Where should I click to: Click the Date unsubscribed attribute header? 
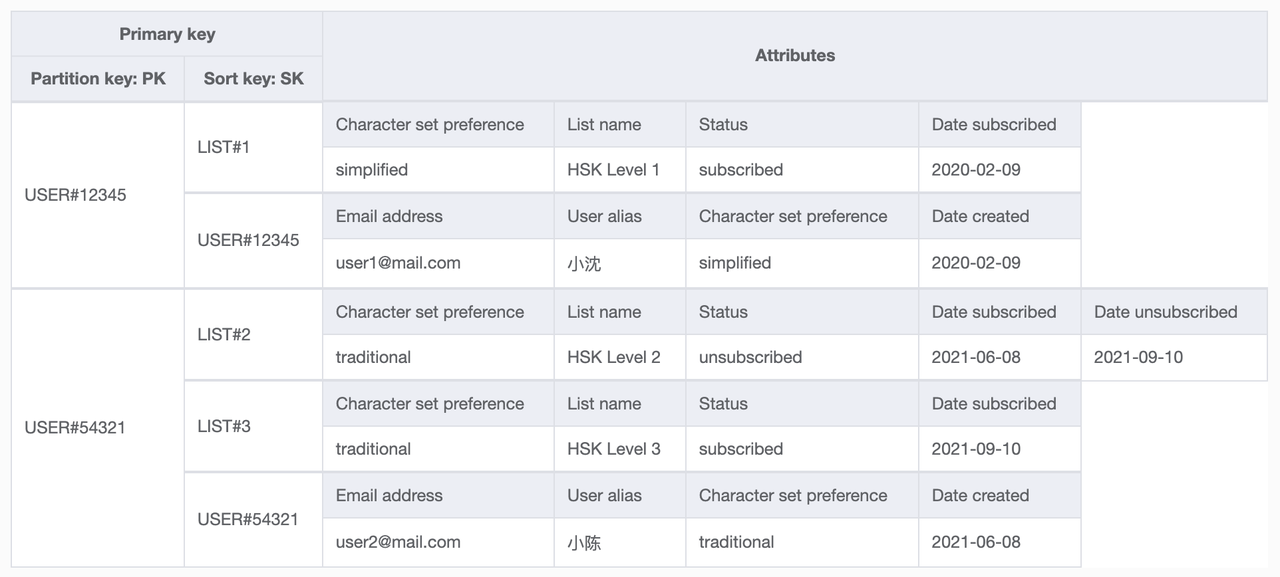[x=1165, y=312]
